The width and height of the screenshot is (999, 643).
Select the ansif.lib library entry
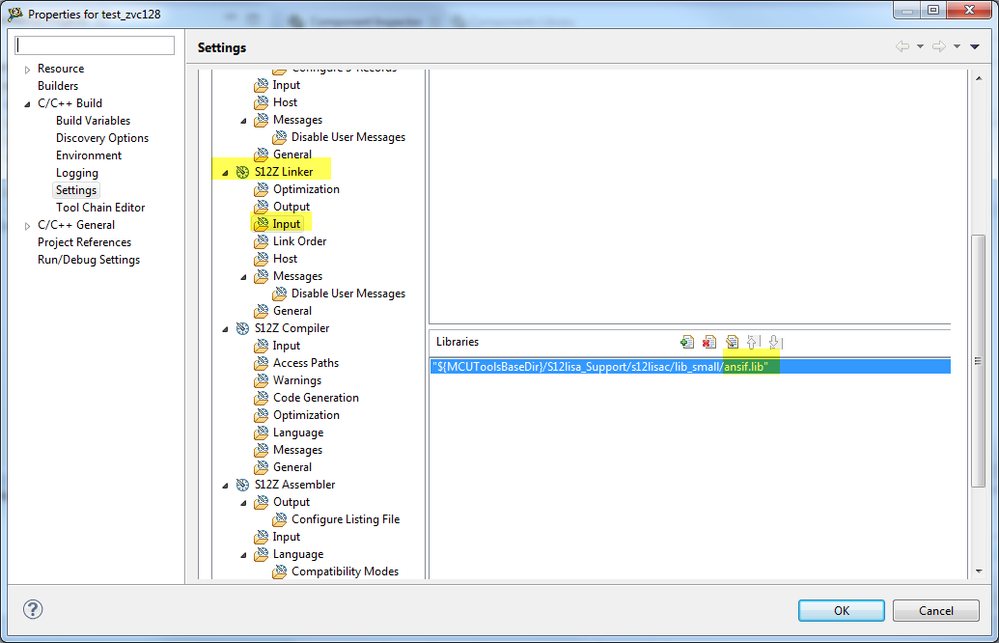tap(691, 366)
